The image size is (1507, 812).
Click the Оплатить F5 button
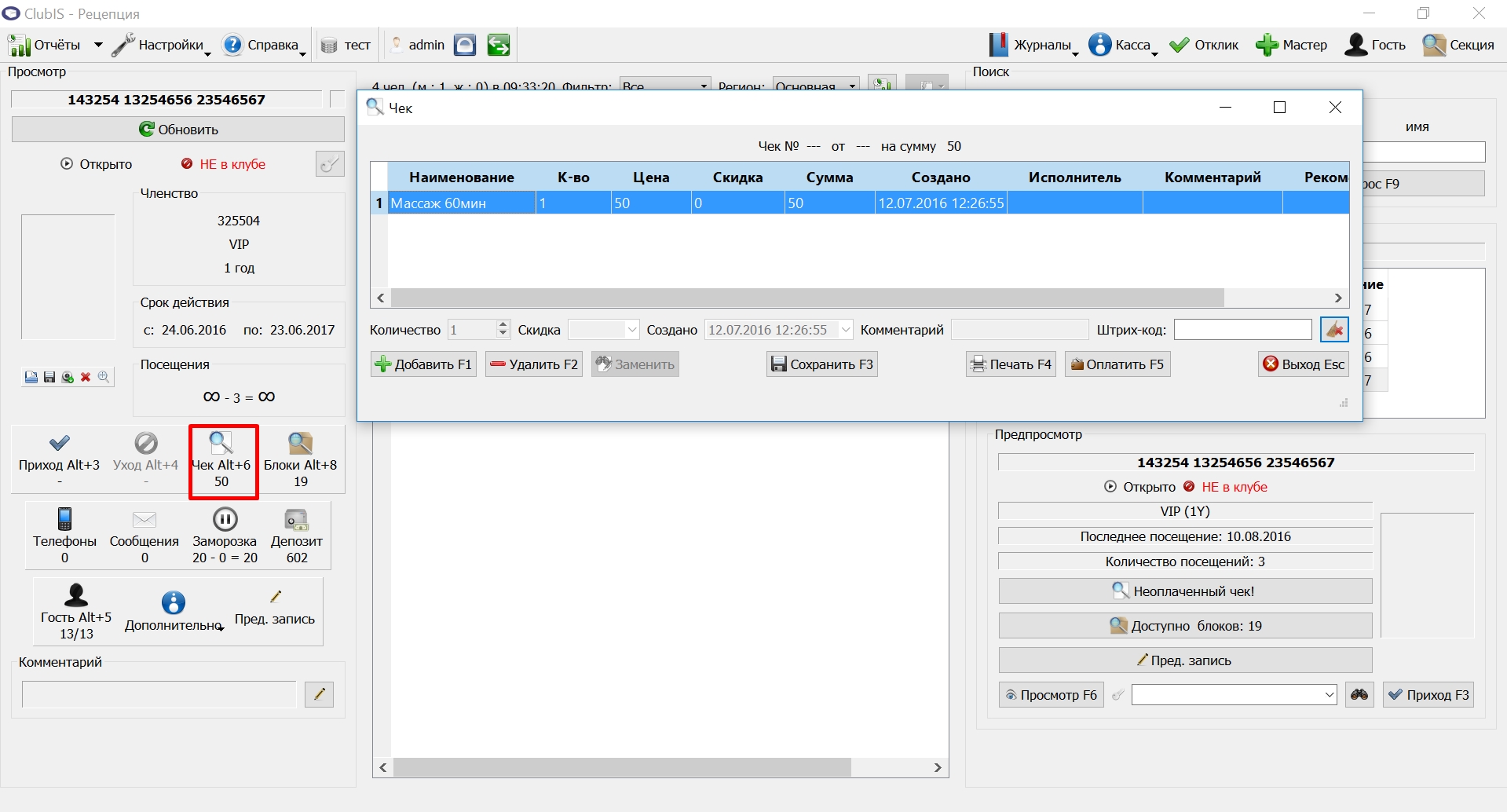(1117, 364)
